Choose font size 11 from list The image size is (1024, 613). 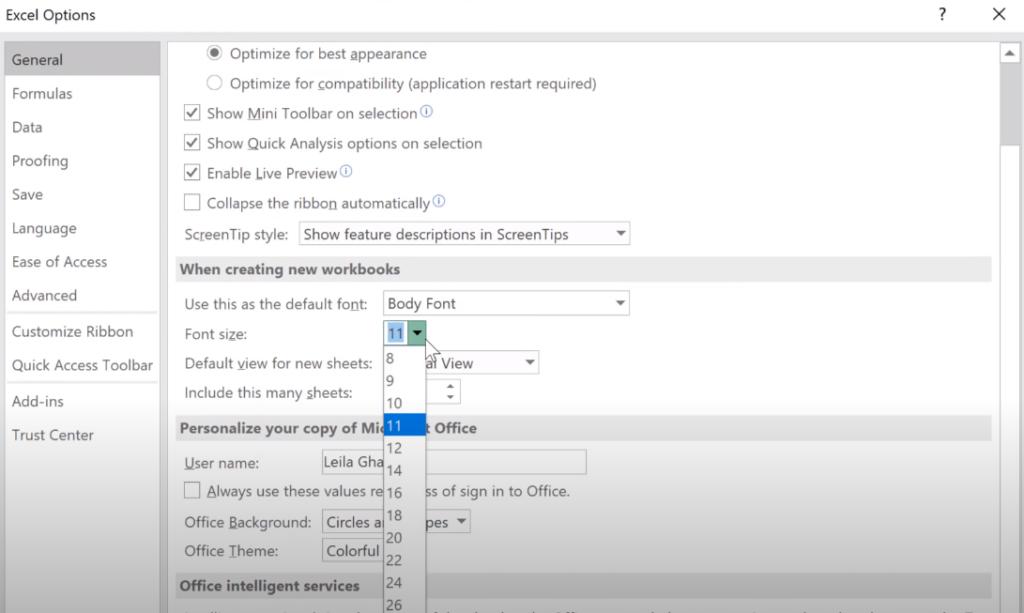[404, 425]
